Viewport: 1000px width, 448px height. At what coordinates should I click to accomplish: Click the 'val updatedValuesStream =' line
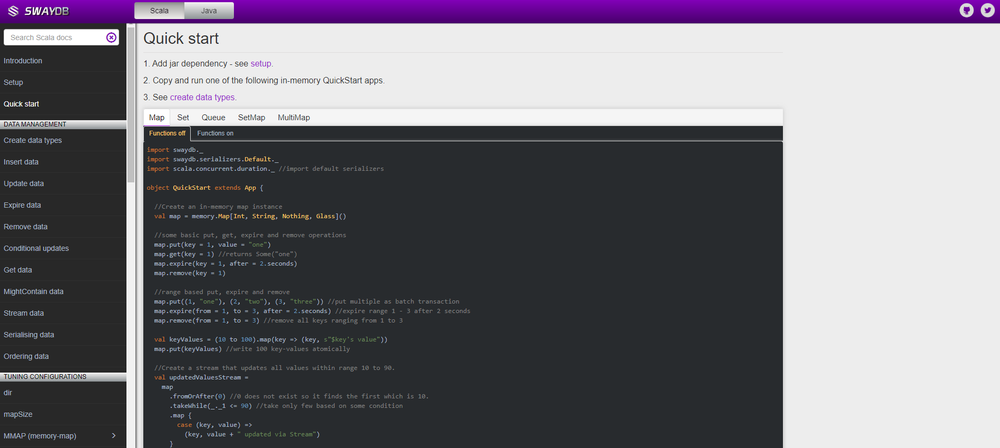click(200, 377)
